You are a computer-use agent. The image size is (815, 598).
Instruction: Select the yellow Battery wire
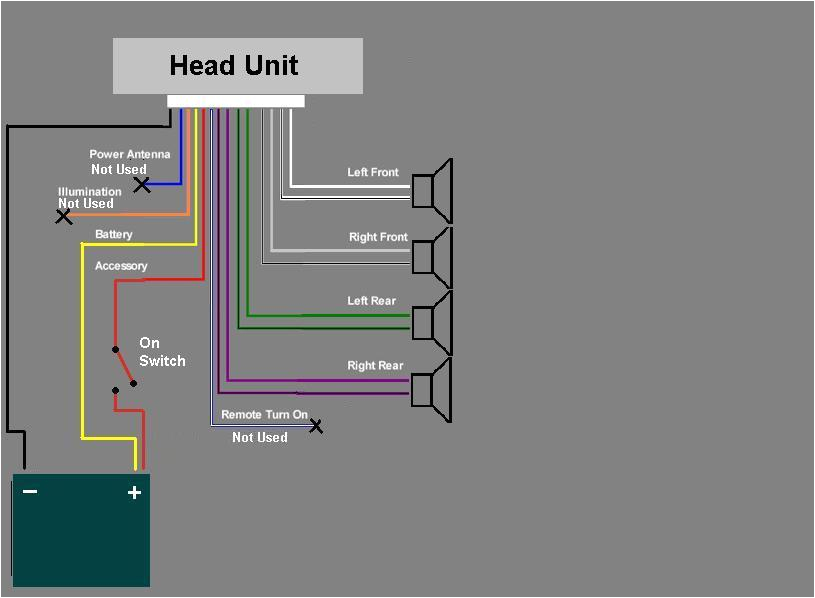point(83,350)
